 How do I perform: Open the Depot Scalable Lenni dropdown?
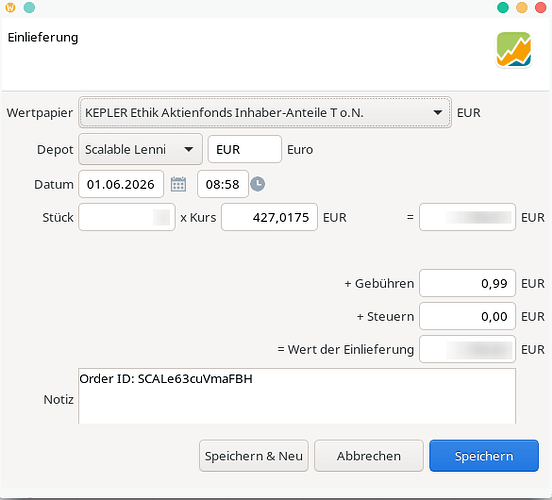pos(140,149)
